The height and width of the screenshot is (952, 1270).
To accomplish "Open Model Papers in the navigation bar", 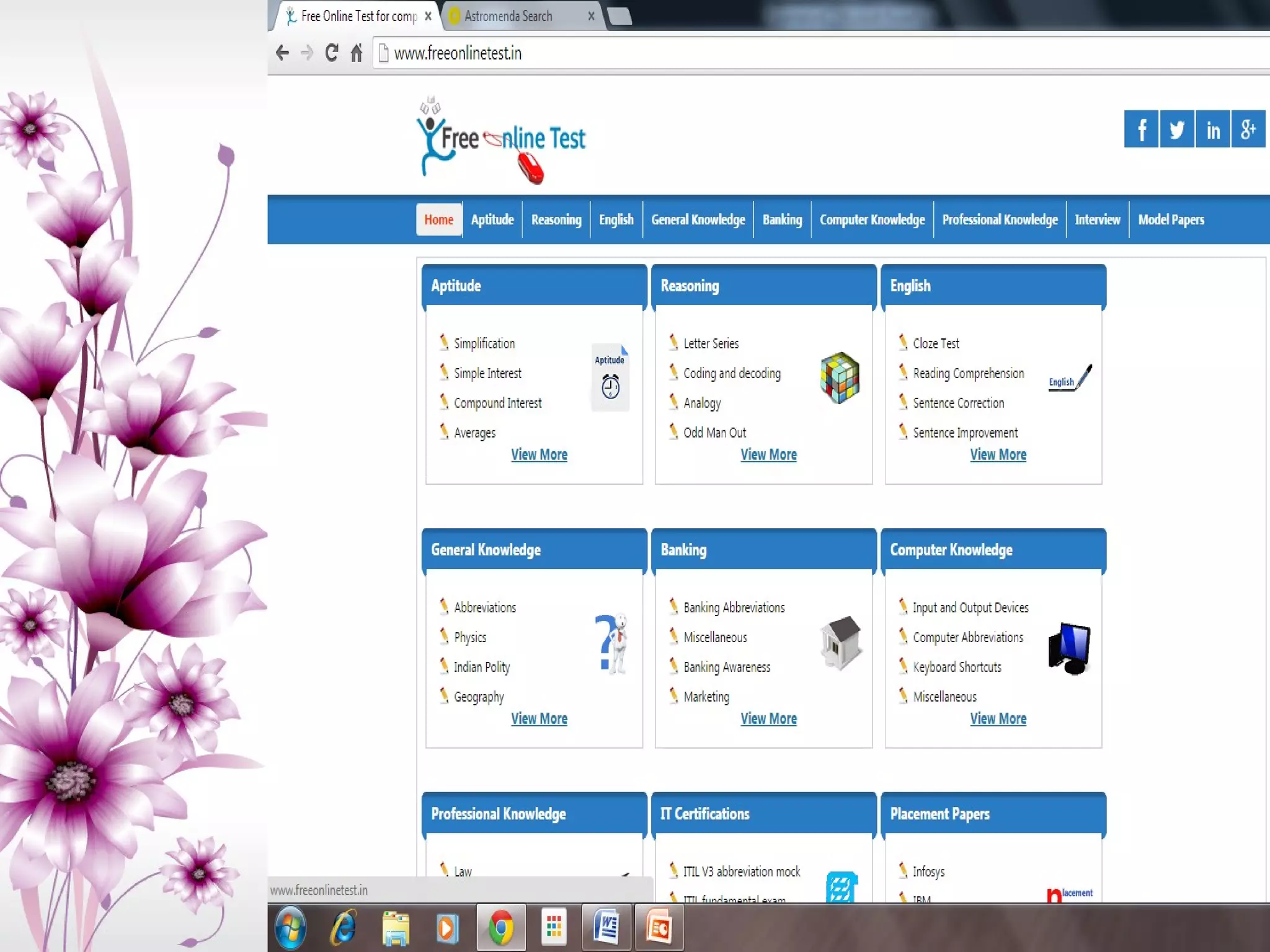I will (1171, 219).
